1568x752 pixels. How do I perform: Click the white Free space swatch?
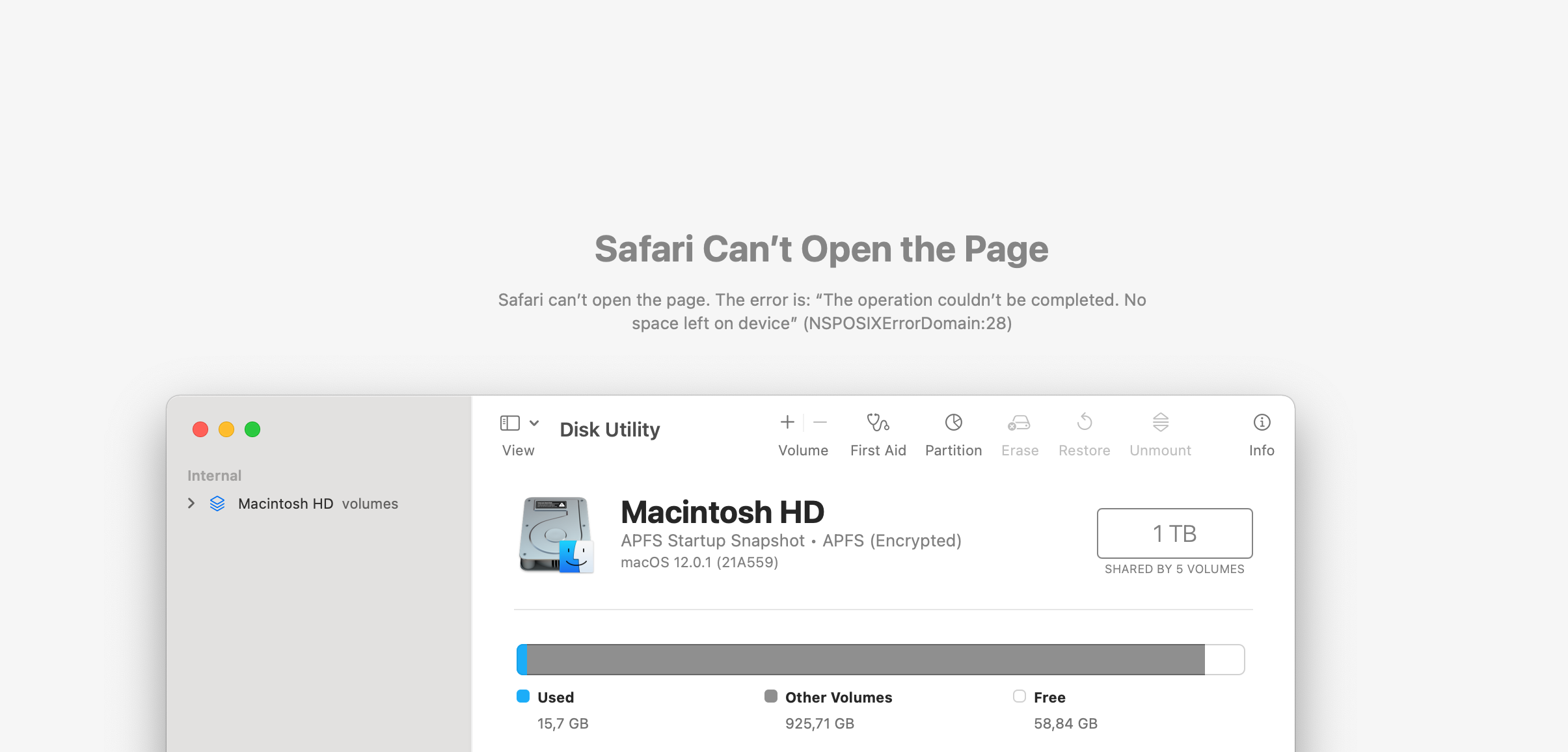(x=1020, y=697)
